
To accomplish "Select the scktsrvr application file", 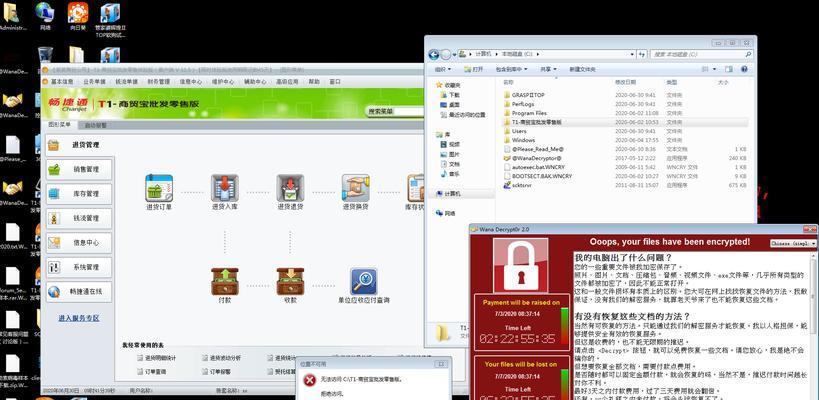I will click(x=625, y=185).
